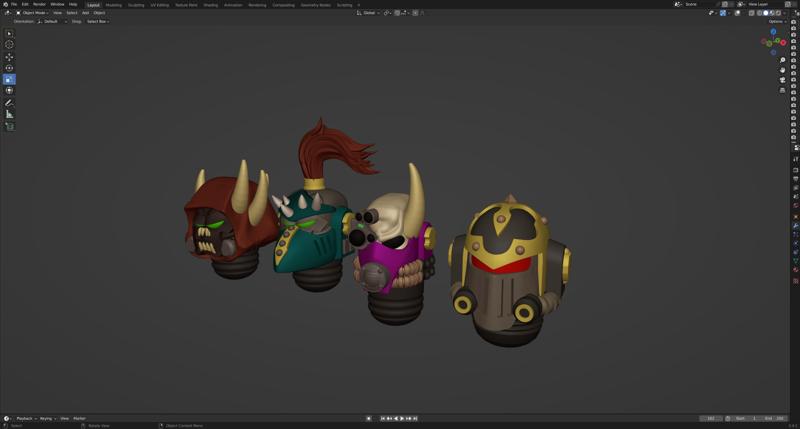The height and width of the screenshot is (429, 800).
Task: Activate the Rotate tool
Action: [10, 68]
